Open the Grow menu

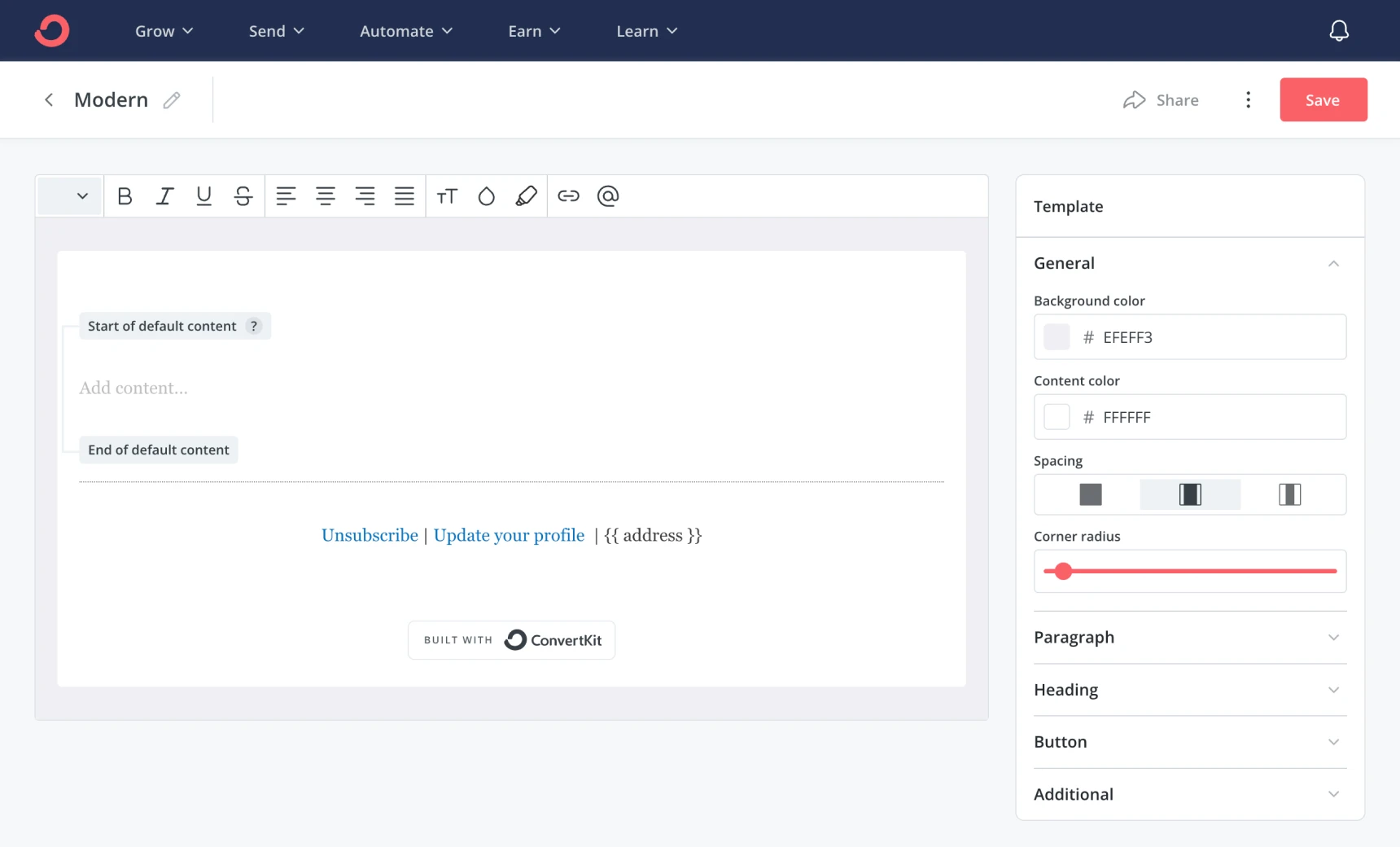click(x=164, y=31)
